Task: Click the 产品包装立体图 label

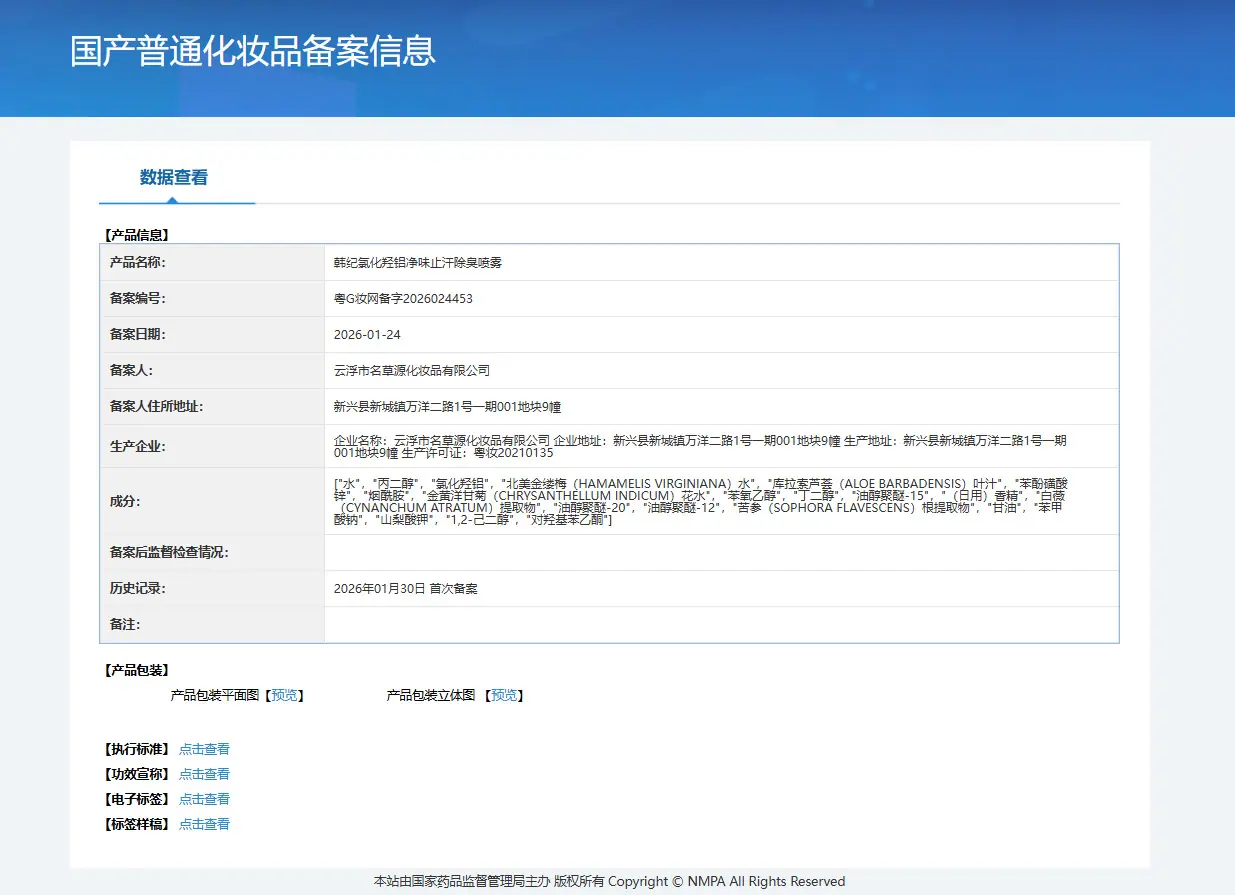Action: [x=431, y=696]
